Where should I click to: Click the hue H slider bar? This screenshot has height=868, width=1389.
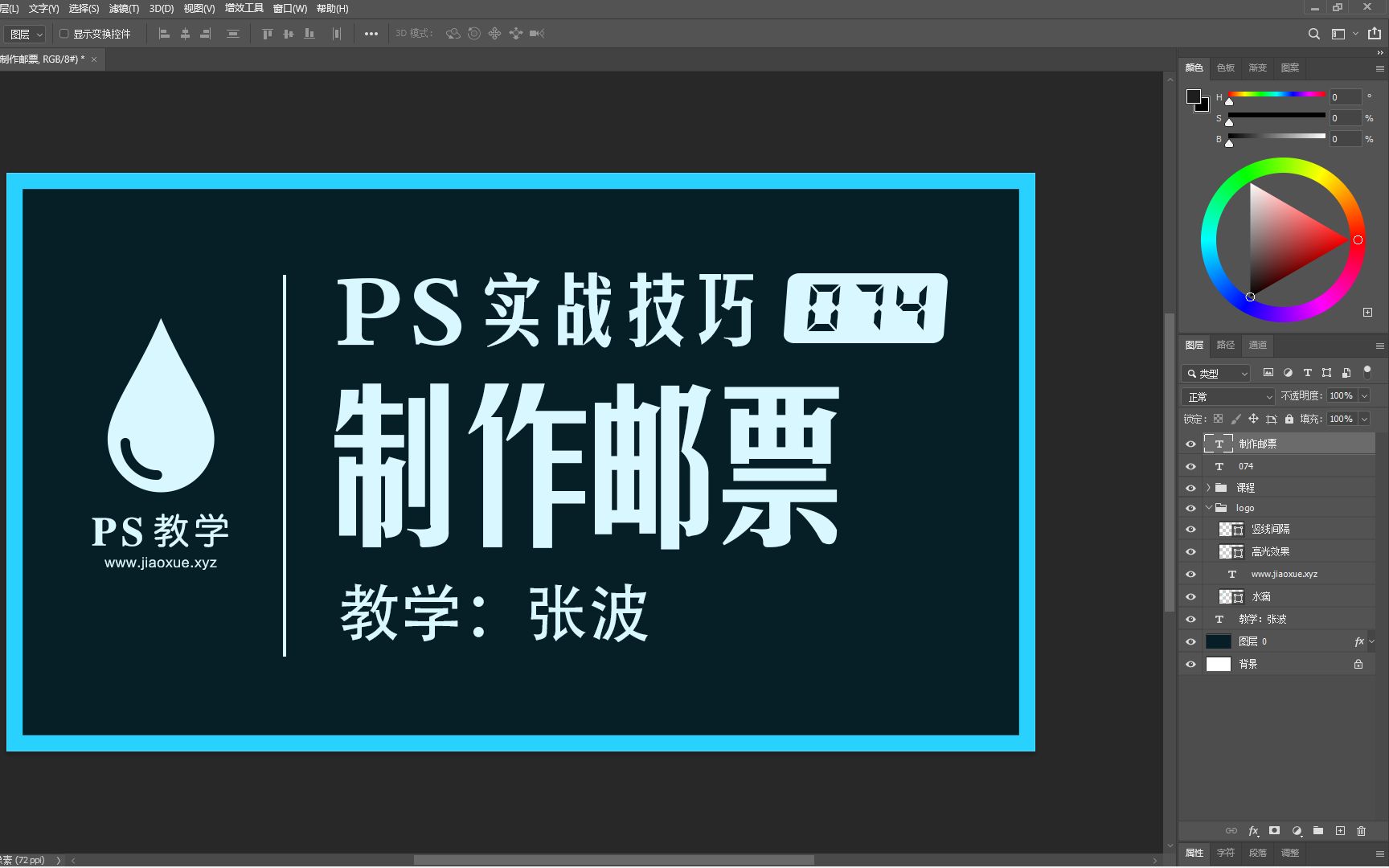coord(1276,95)
